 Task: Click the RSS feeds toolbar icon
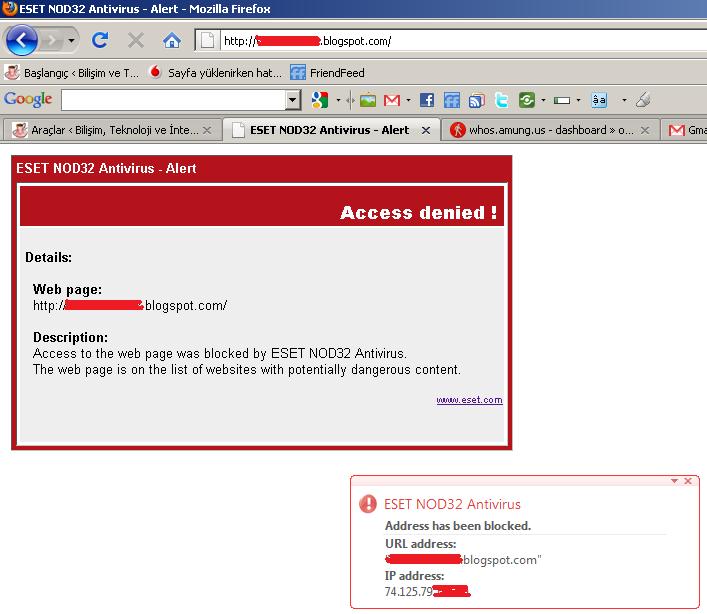[477, 100]
